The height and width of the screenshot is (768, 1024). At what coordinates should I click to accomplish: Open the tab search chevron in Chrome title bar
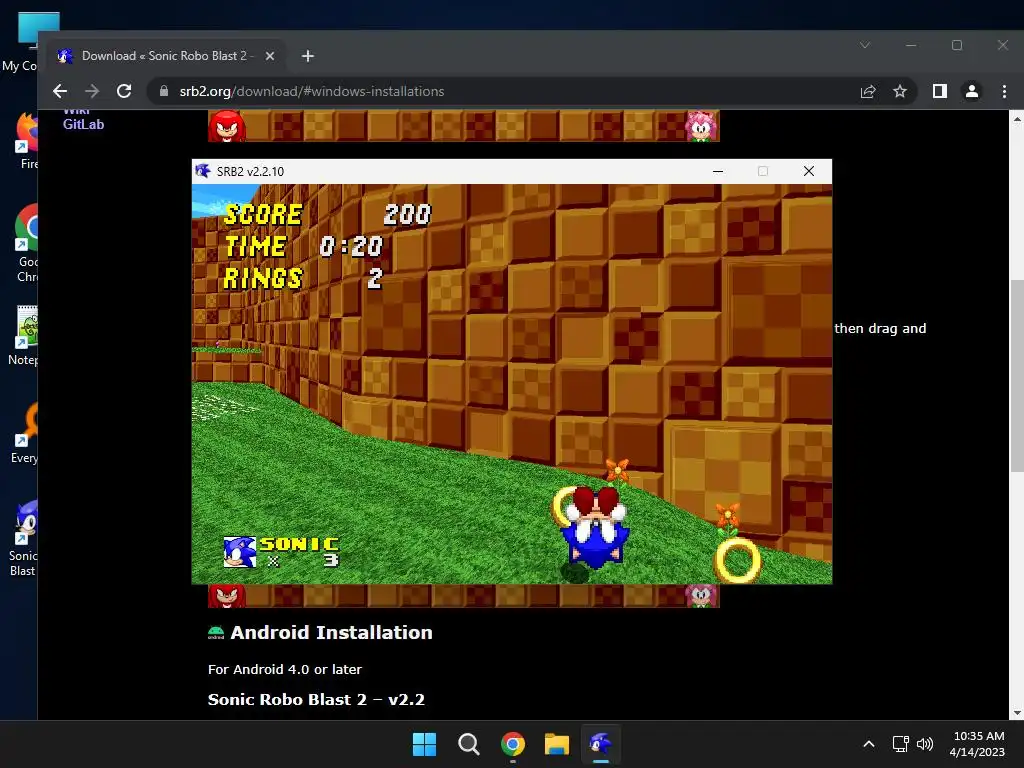coord(865,45)
